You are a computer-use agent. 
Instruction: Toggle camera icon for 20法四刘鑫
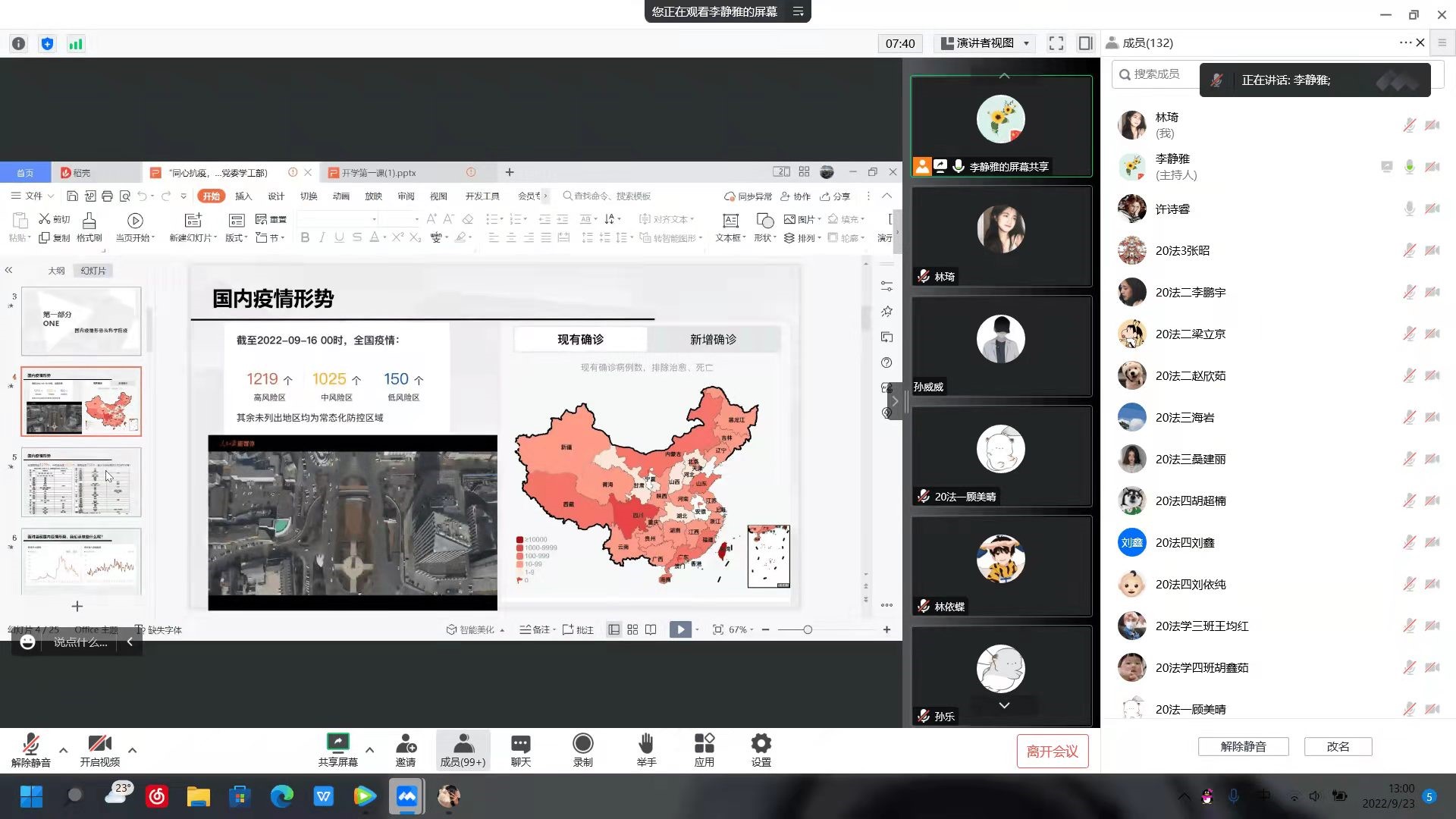[1432, 542]
